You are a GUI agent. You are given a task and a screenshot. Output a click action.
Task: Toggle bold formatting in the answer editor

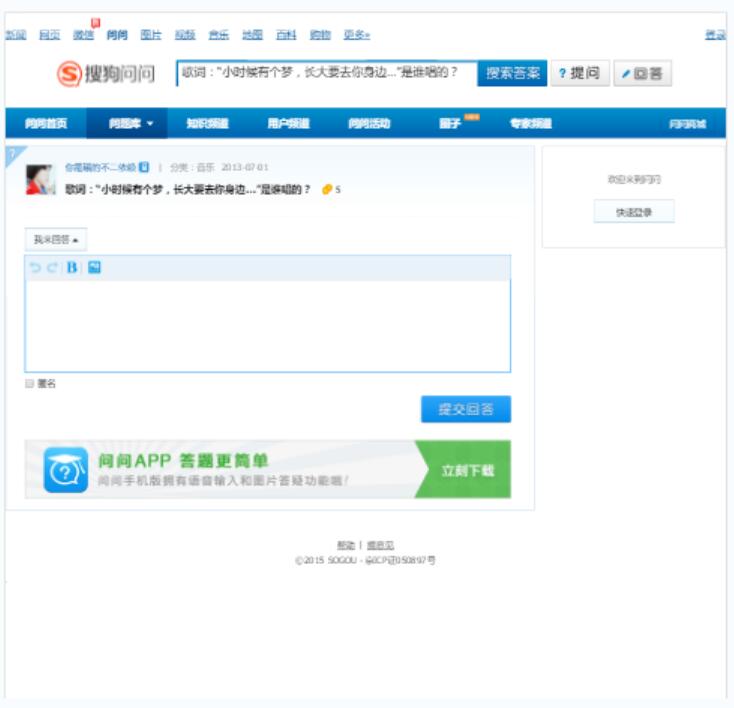tap(72, 268)
